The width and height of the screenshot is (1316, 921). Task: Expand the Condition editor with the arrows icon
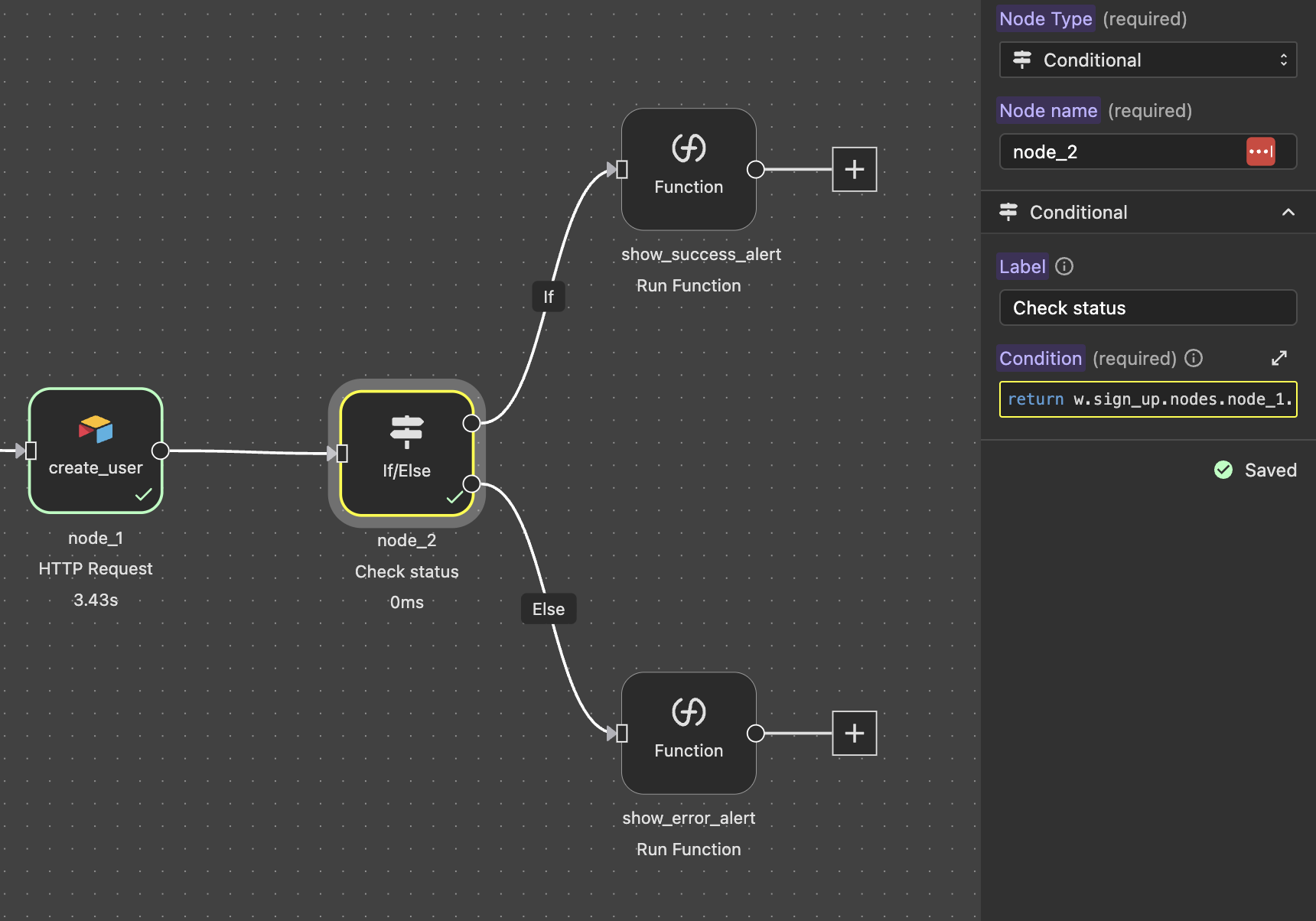1279,358
